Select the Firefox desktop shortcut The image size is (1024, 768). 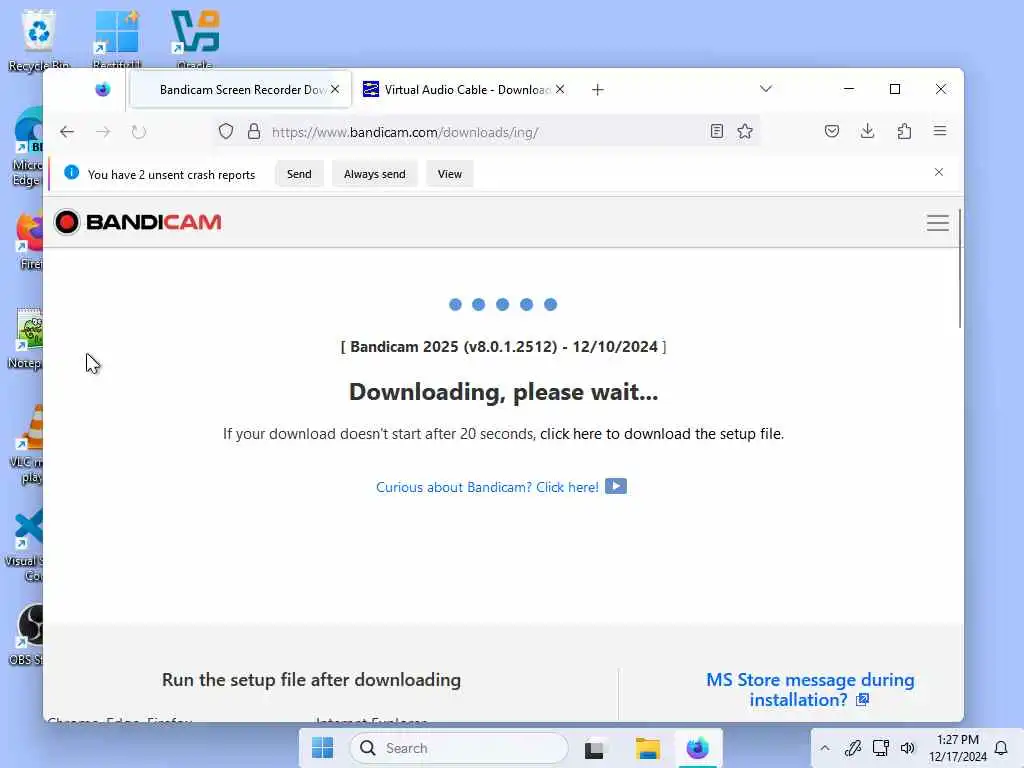click(29, 242)
